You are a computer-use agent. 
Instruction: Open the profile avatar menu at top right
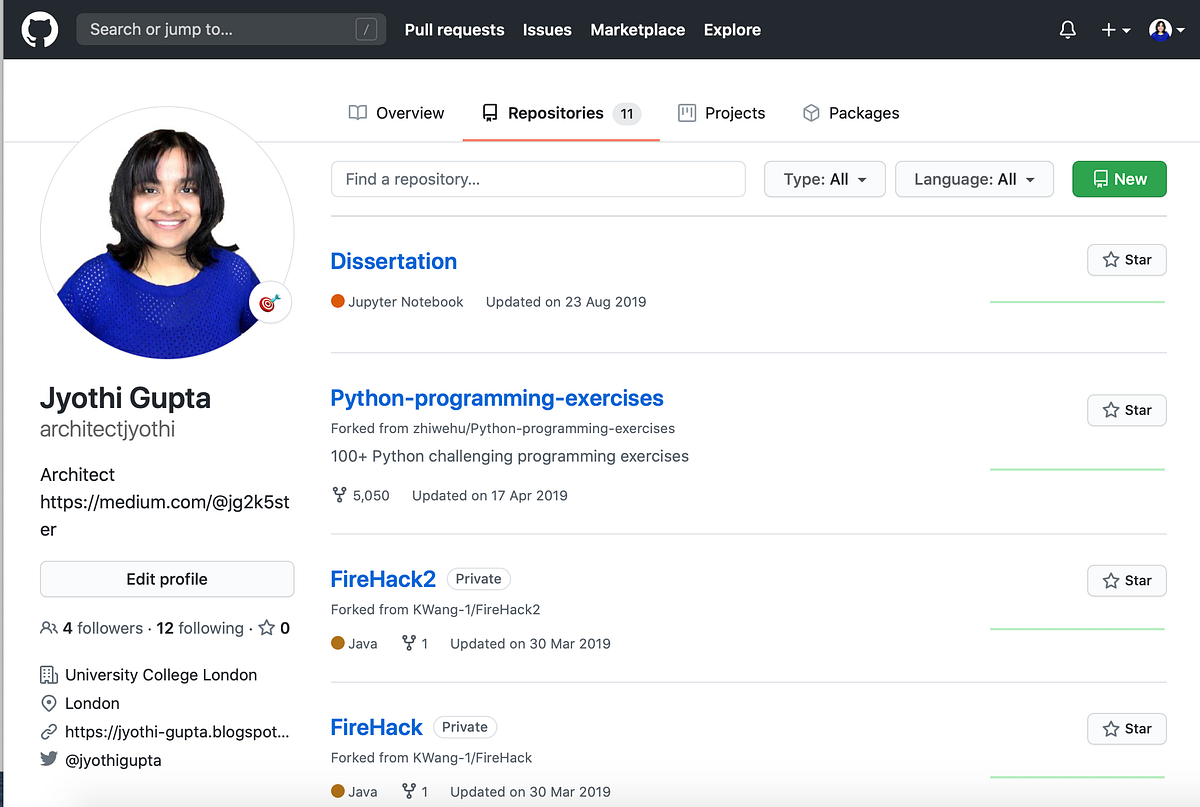coord(1163,29)
